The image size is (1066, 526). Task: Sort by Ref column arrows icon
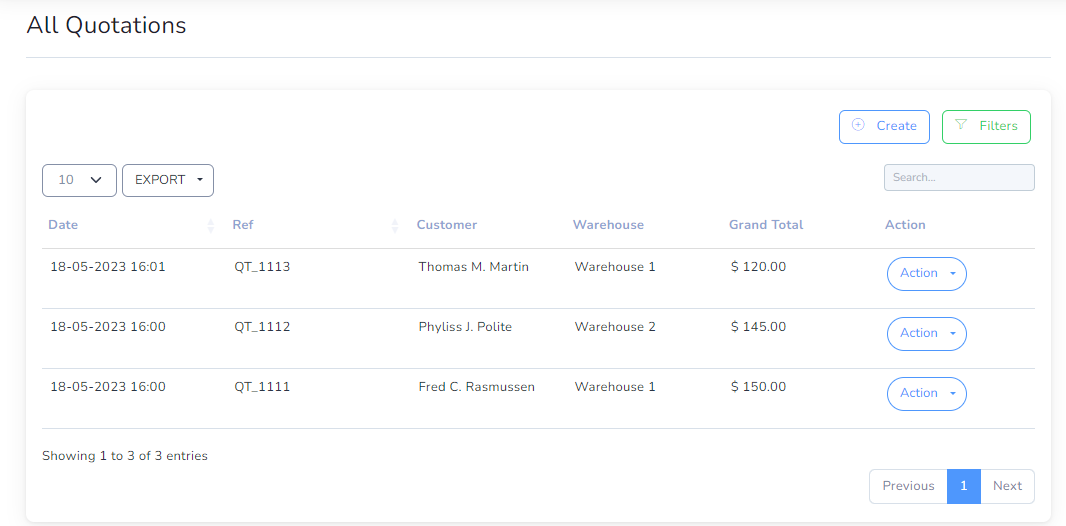pos(395,226)
